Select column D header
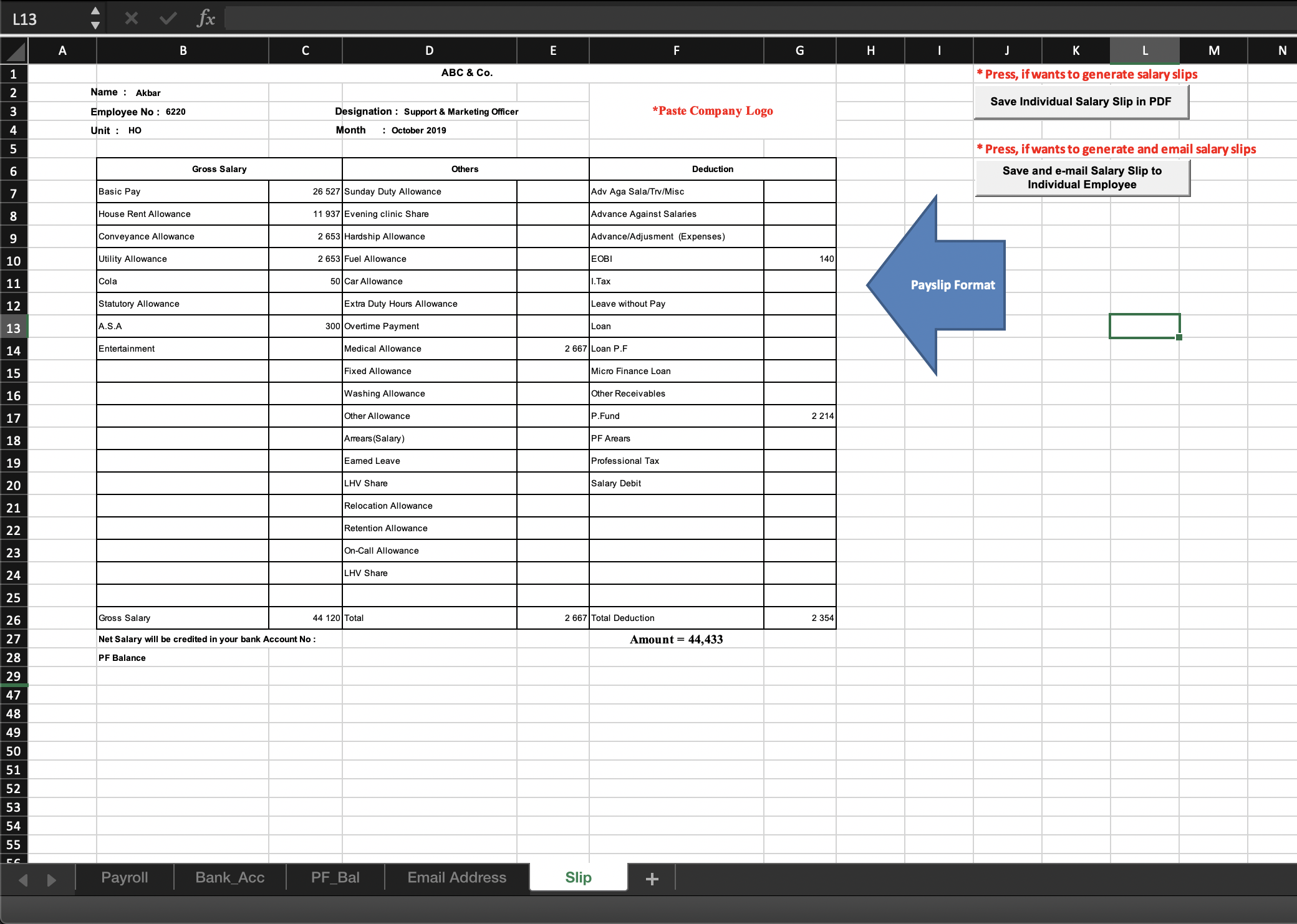Screen dimensions: 1297x924 pos(430,51)
